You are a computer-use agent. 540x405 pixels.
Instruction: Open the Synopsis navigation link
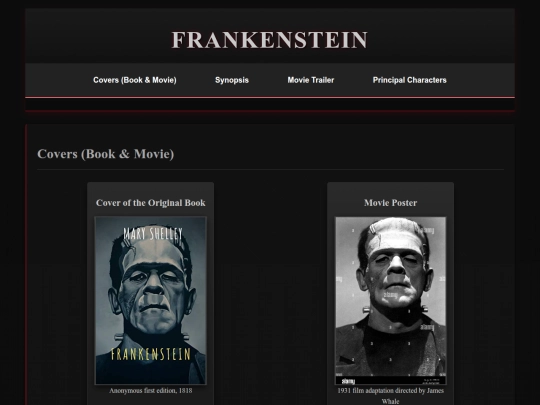(232, 80)
